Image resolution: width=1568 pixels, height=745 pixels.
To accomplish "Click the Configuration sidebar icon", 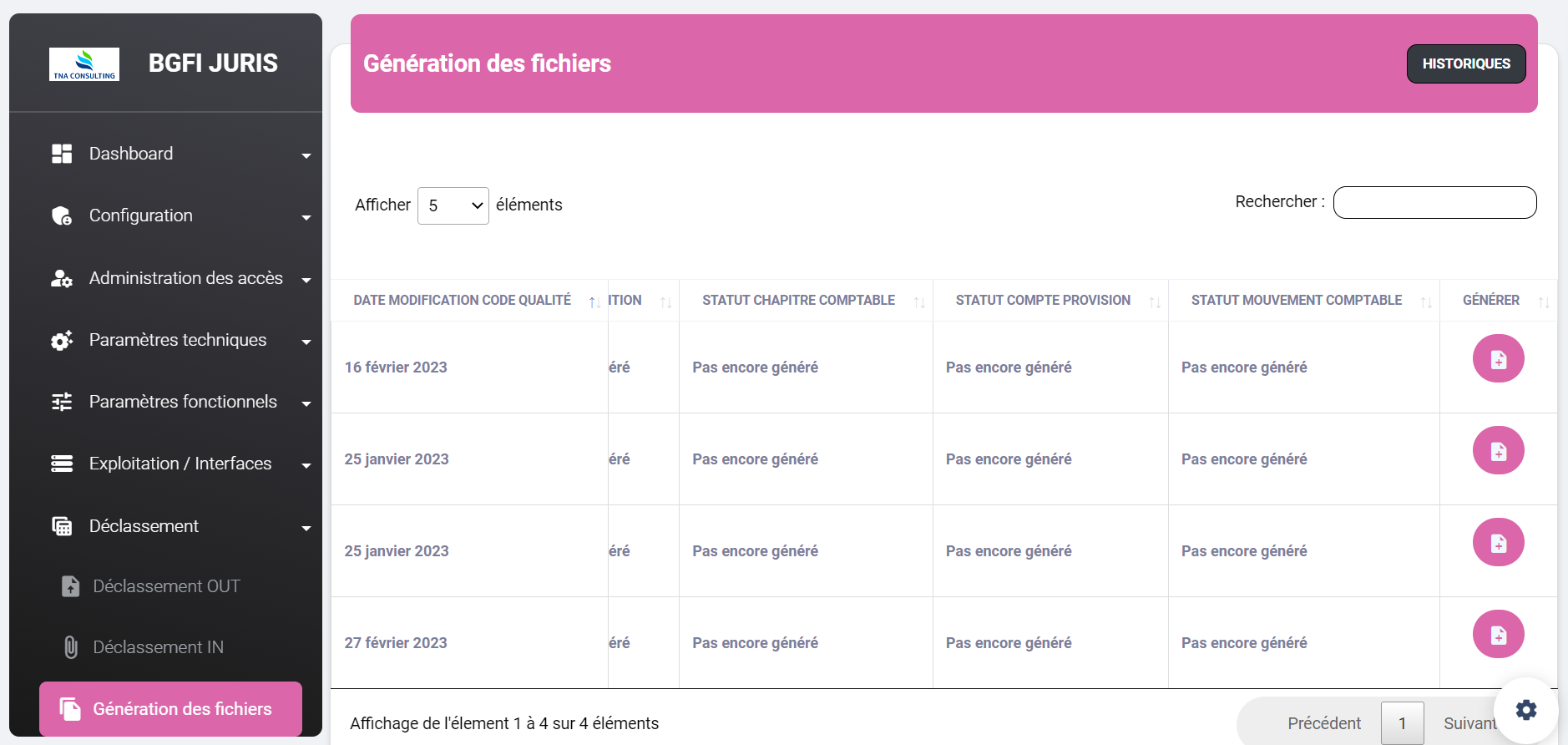I will [x=62, y=215].
